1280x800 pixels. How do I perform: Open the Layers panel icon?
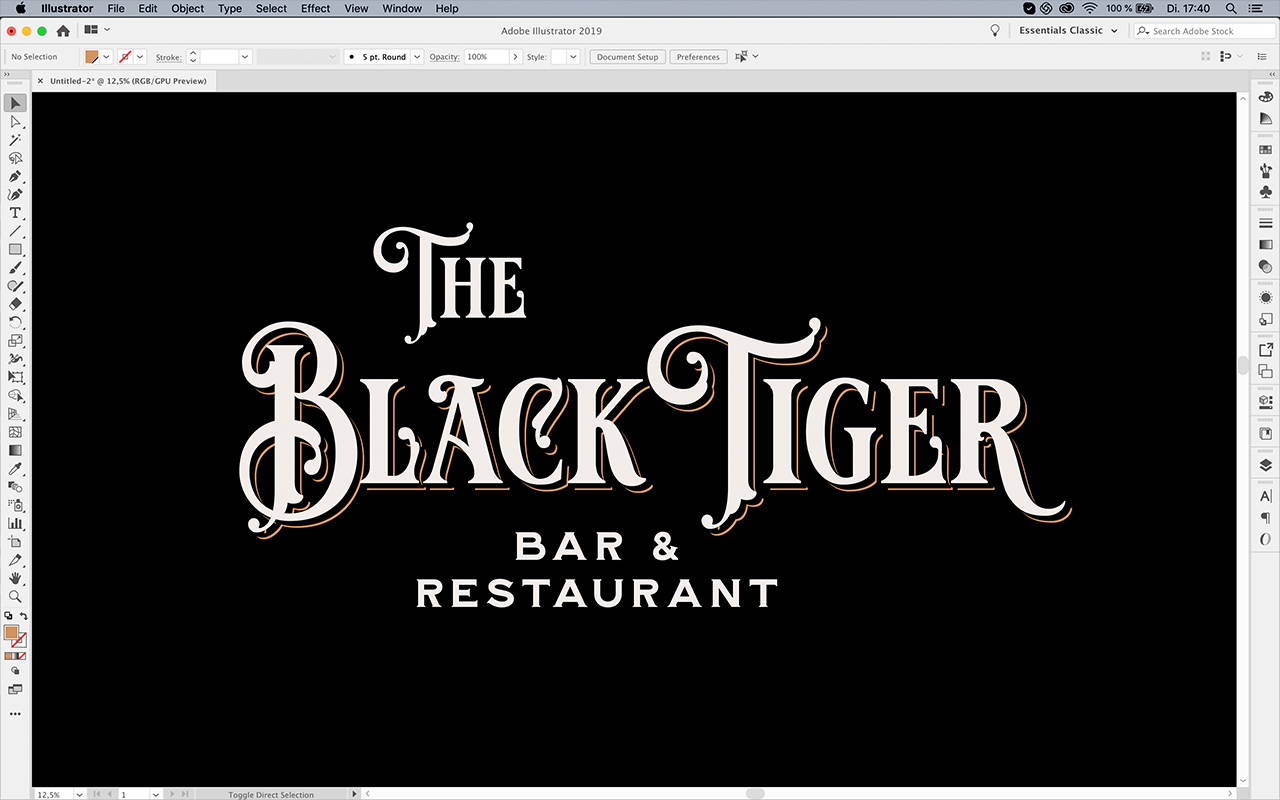click(1265, 465)
